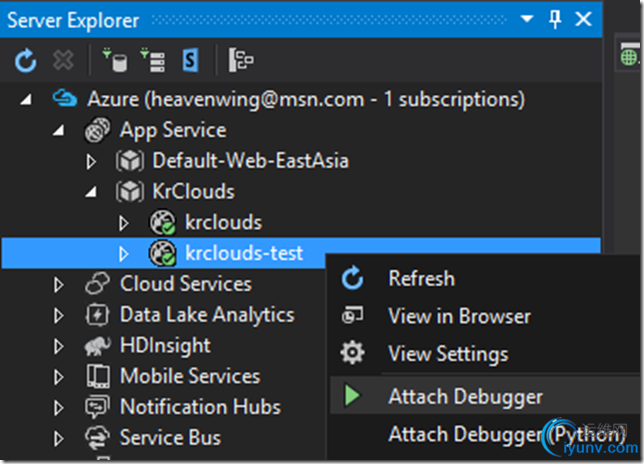Click the Cloud Services icon
This screenshot has height=464, width=644.
(97, 283)
